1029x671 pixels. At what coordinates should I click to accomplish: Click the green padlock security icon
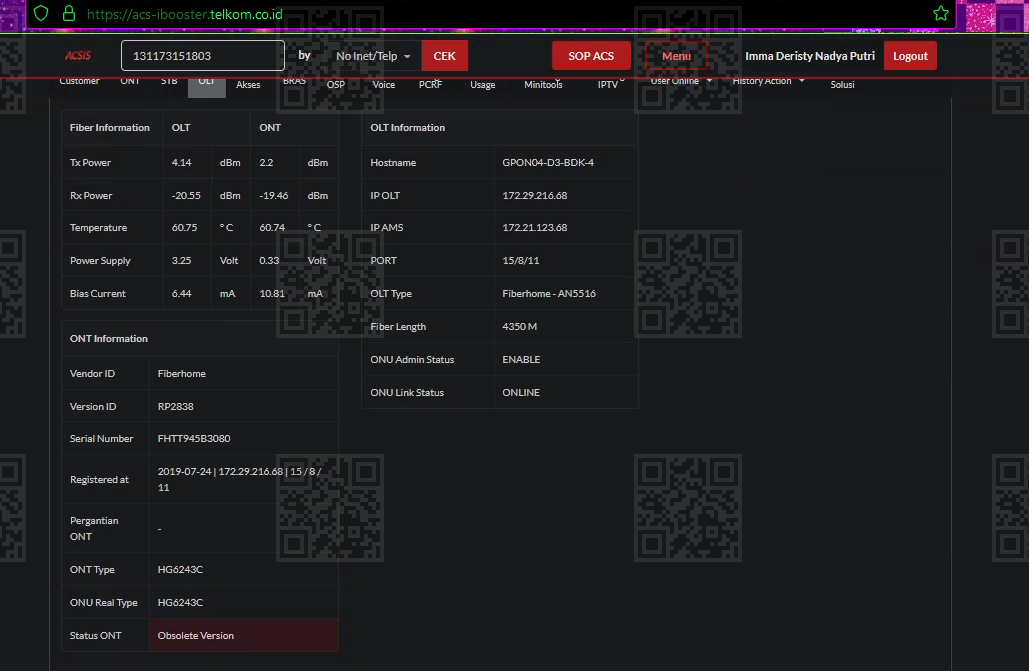coord(68,14)
